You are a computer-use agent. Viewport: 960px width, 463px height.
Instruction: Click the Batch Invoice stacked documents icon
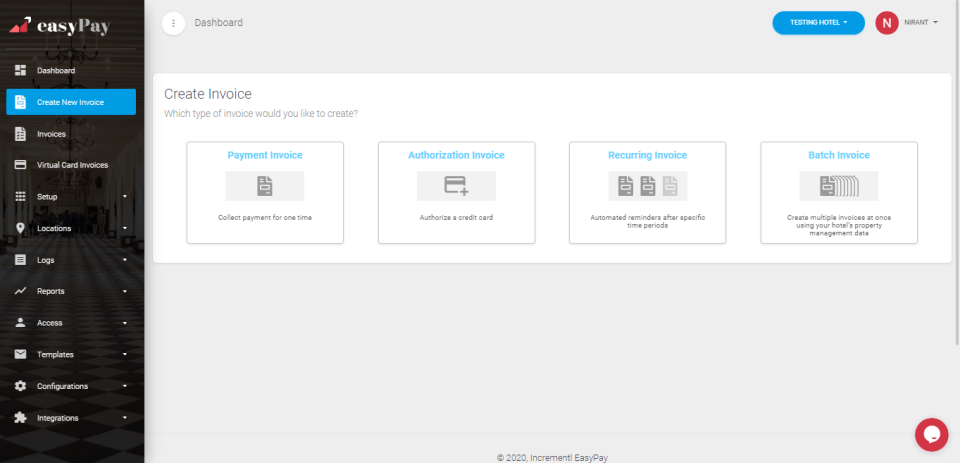pyautogui.click(x=839, y=186)
